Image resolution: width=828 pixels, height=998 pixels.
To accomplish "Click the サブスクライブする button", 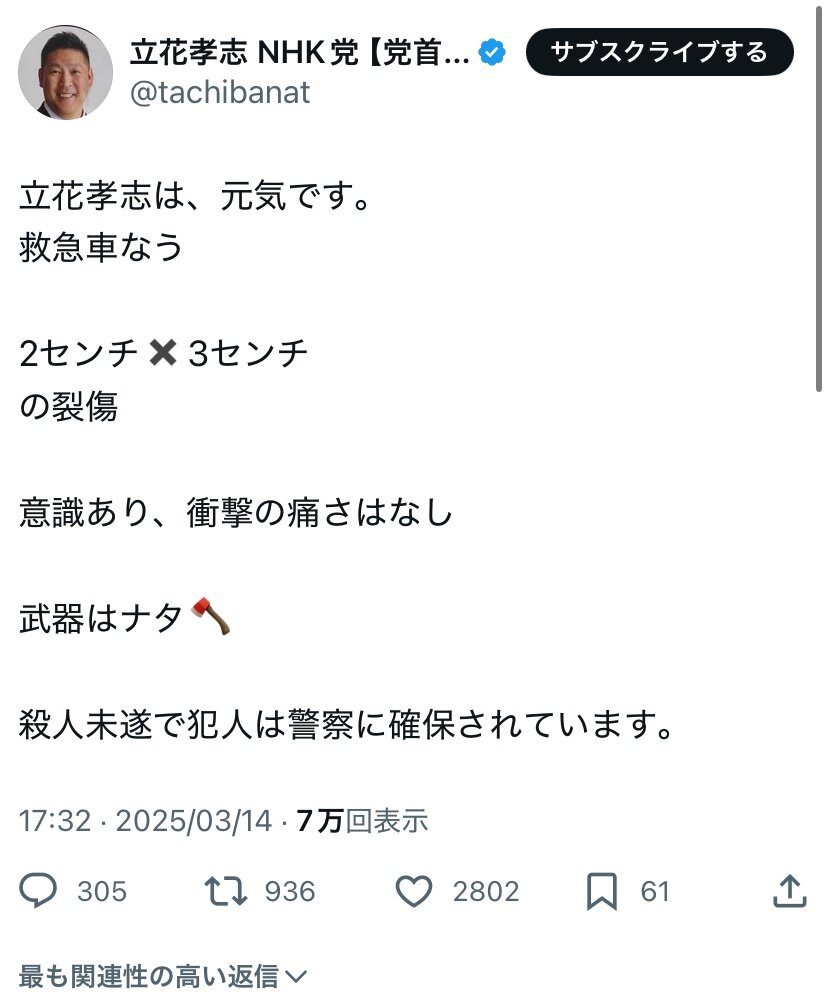I will pos(659,52).
